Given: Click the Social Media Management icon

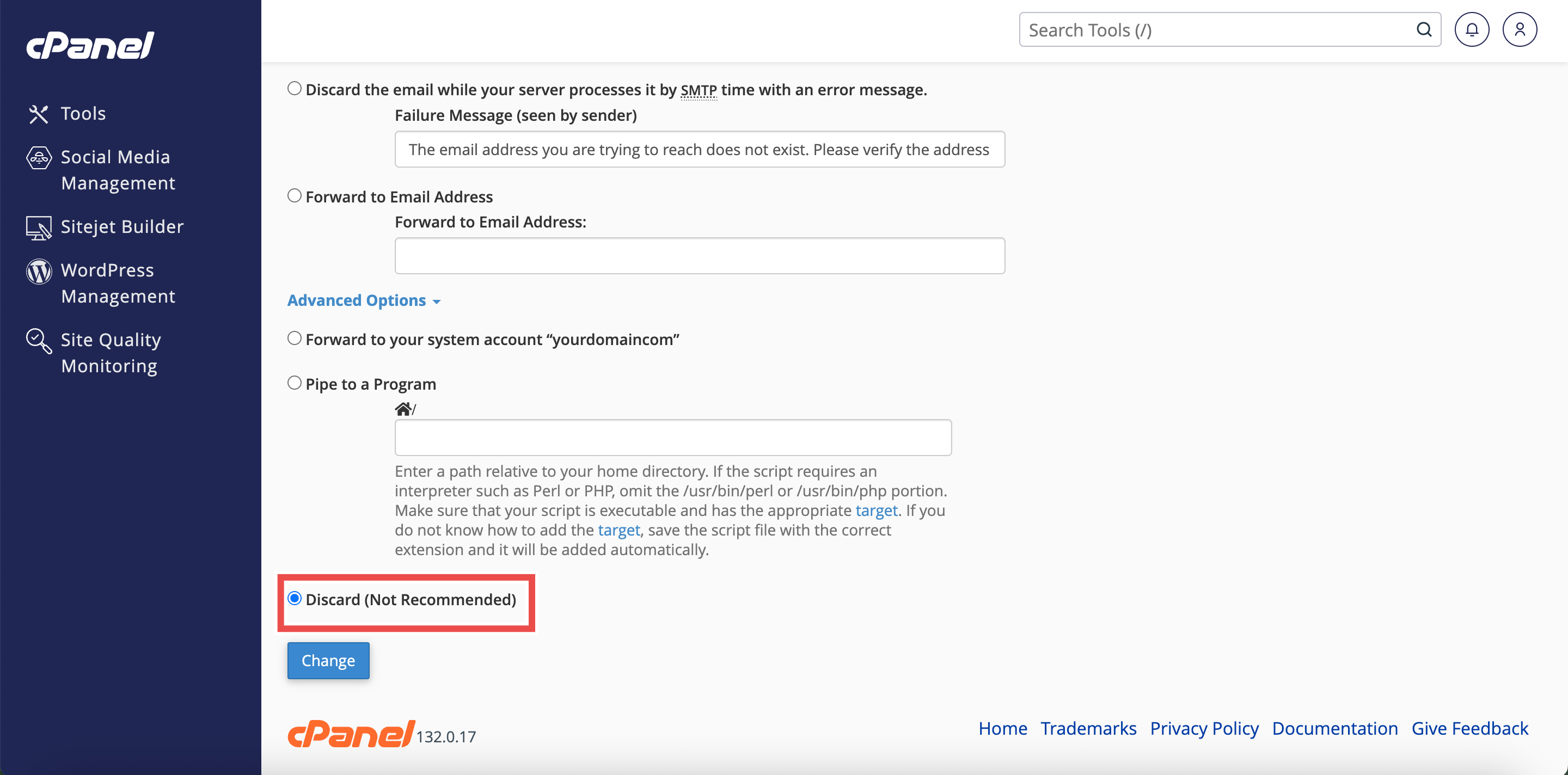Looking at the screenshot, I should (x=38, y=157).
